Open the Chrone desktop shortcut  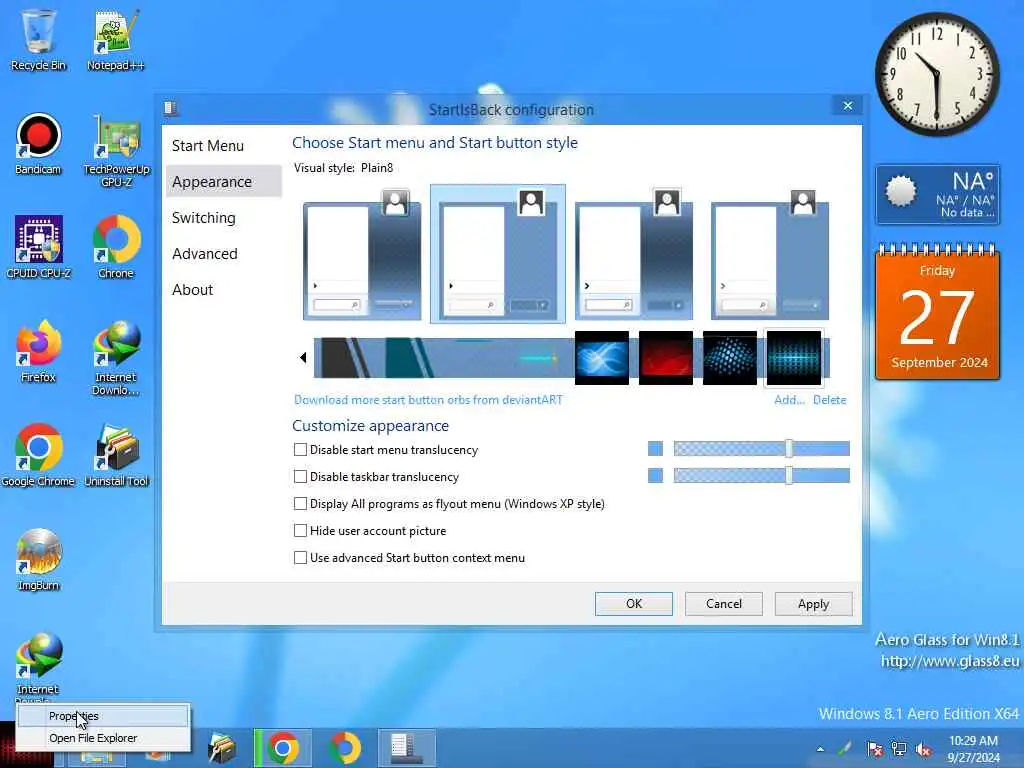click(x=116, y=247)
